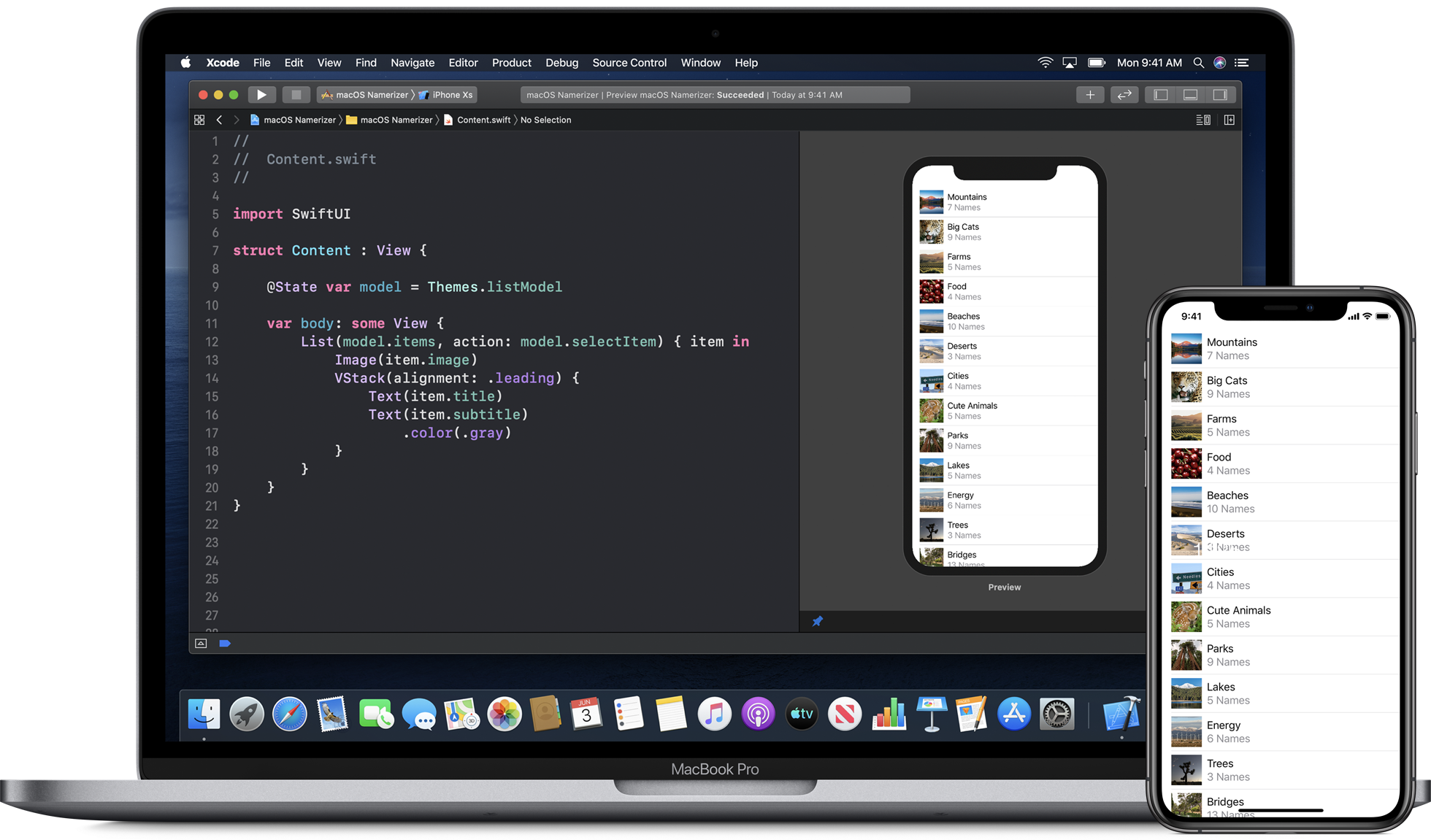Screen dimensions: 1431x840
Task: Click the Run button to build project
Action: [261, 94]
